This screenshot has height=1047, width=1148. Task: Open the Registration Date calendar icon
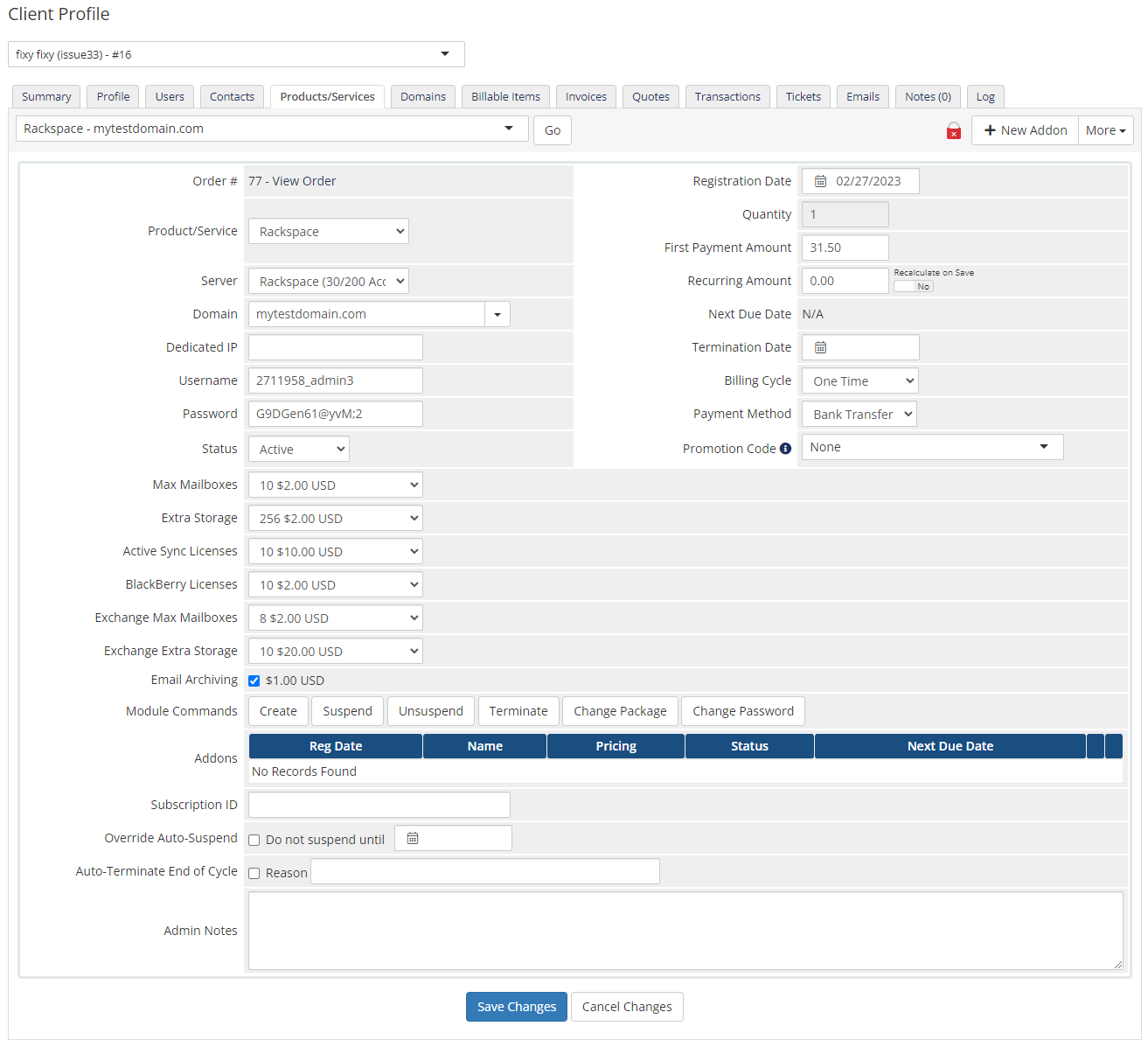(x=820, y=181)
